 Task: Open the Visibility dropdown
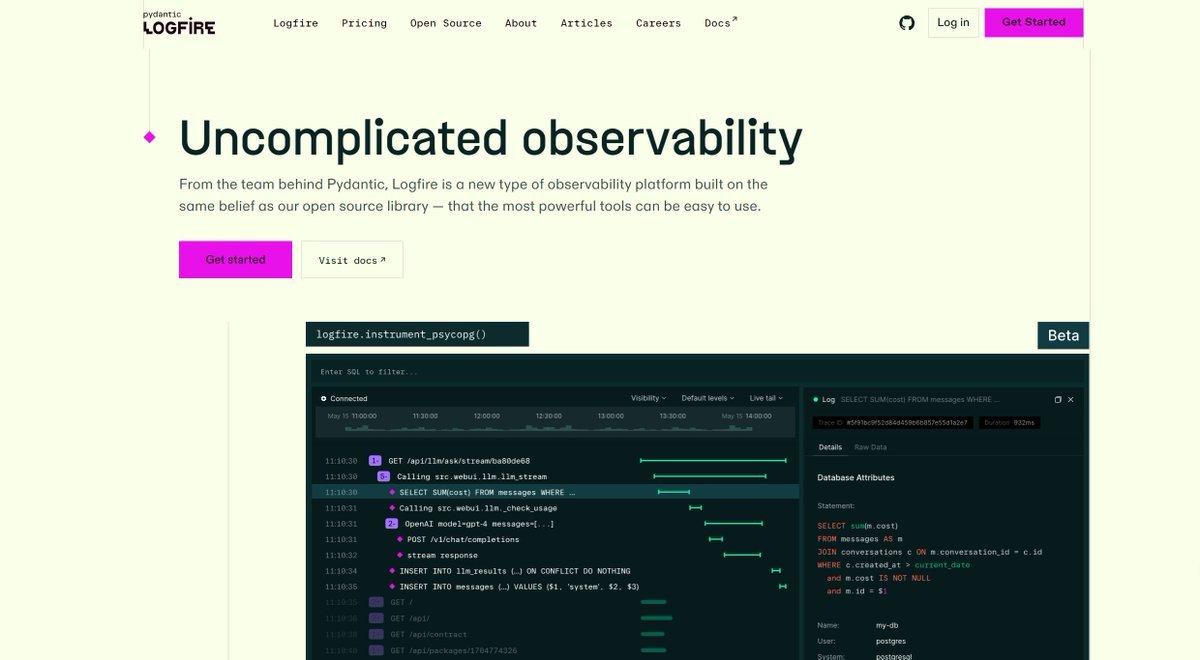coord(648,398)
